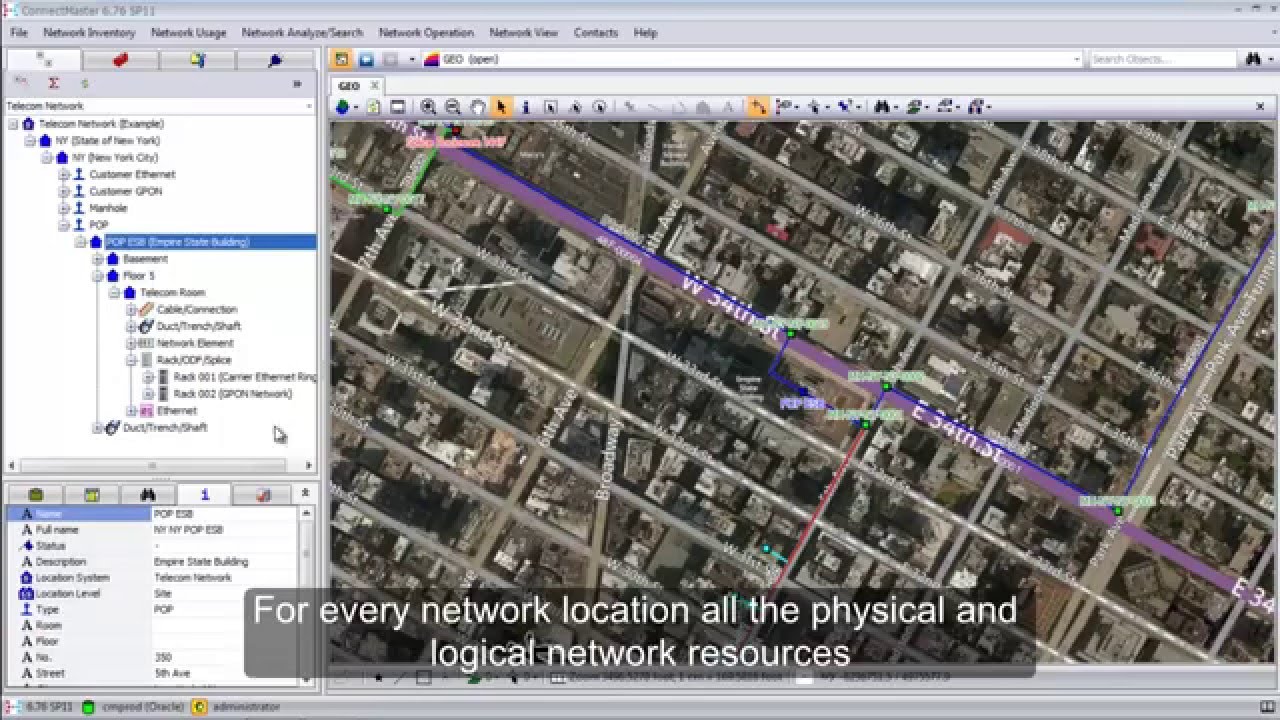Open the Contacts menu
This screenshot has width=1280, height=720.
coord(596,33)
